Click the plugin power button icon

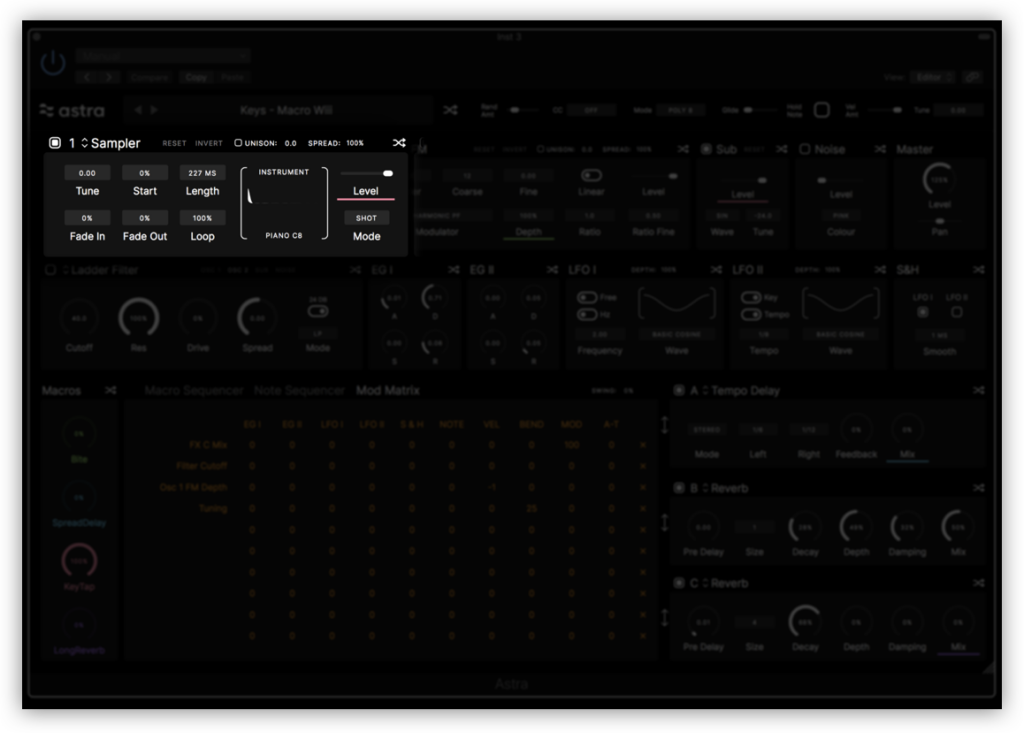click(53, 64)
